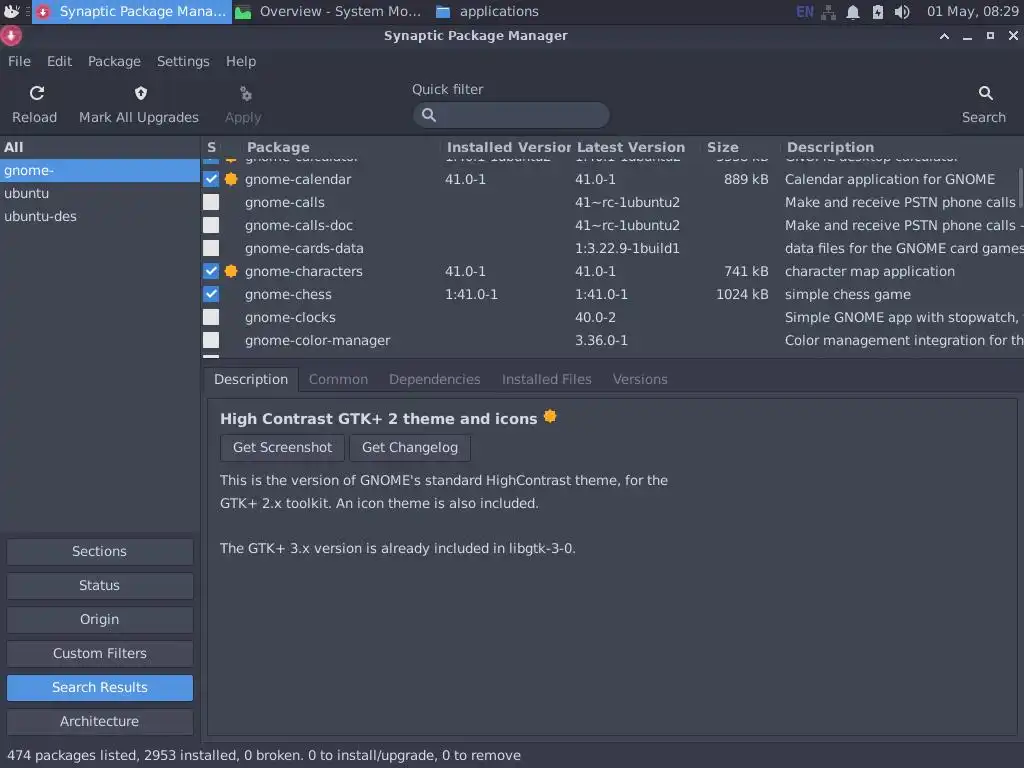Viewport: 1024px width, 768px height.
Task: Switch to applications file manager taskbar window
Action: 487,12
